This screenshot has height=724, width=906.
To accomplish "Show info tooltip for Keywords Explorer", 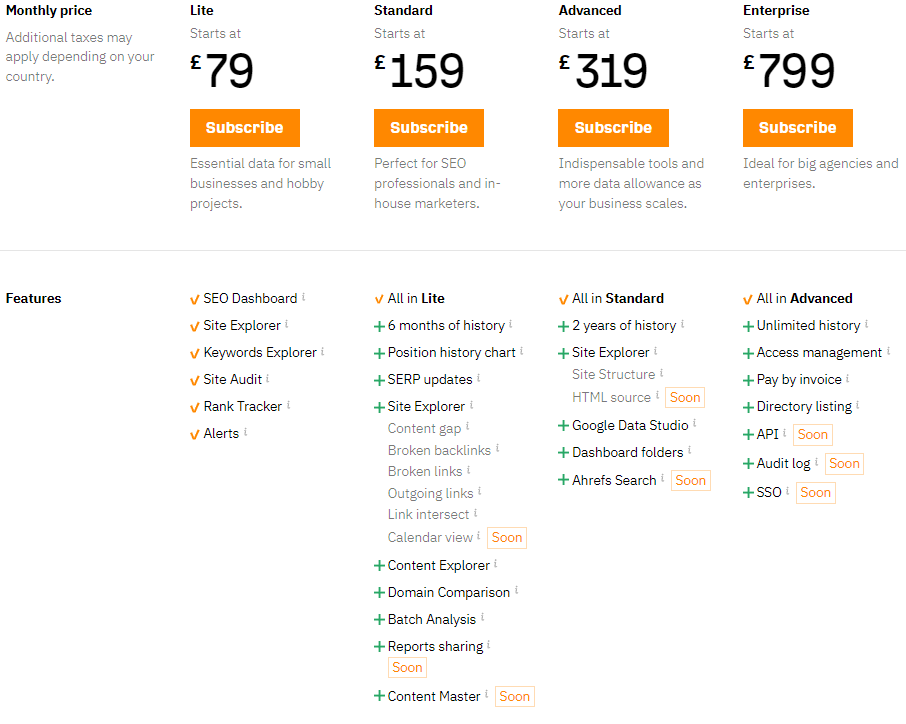I will (x=322, y=351).
